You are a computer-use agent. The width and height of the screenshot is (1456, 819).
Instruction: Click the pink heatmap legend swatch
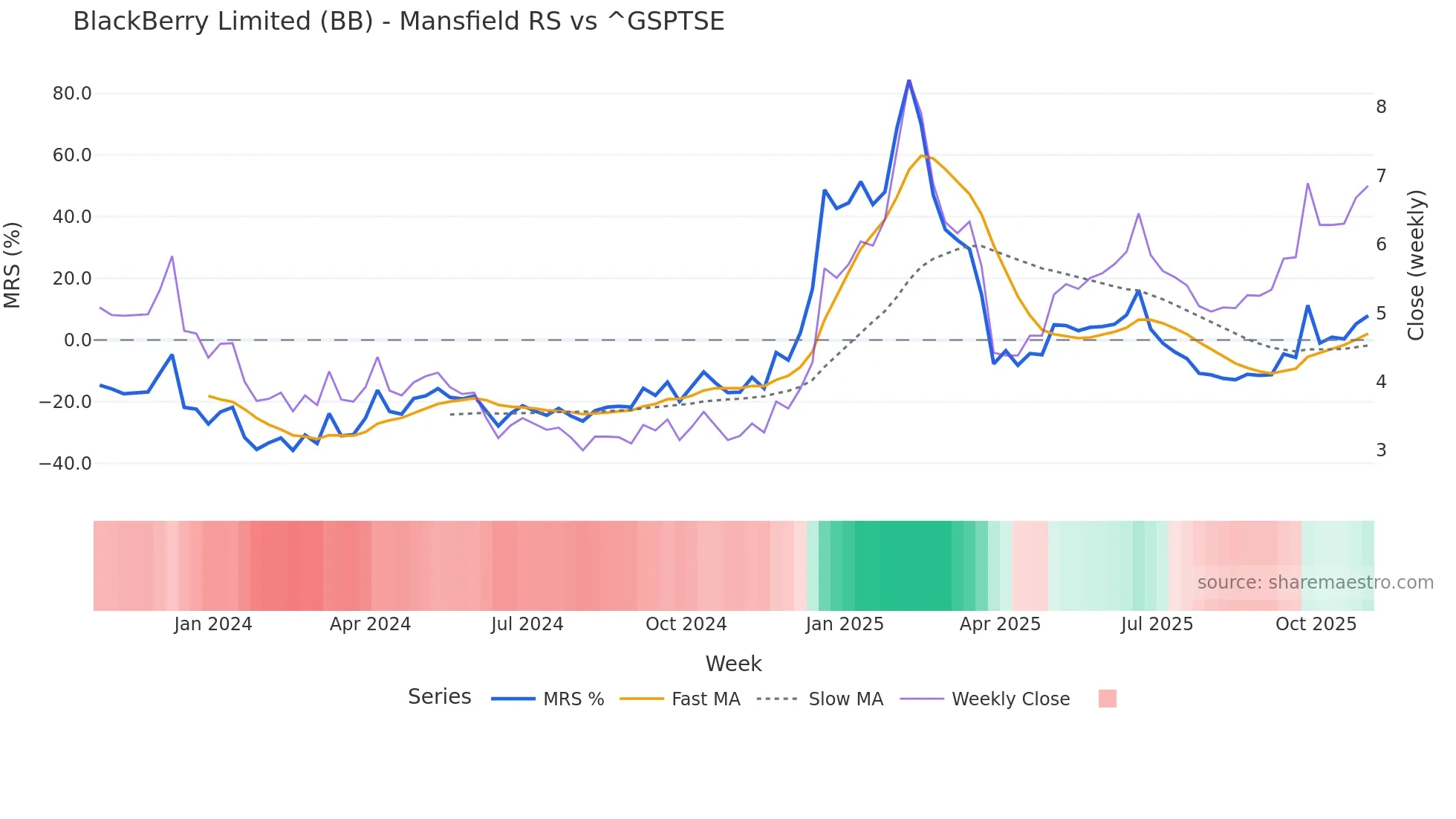click(1108, 699)
